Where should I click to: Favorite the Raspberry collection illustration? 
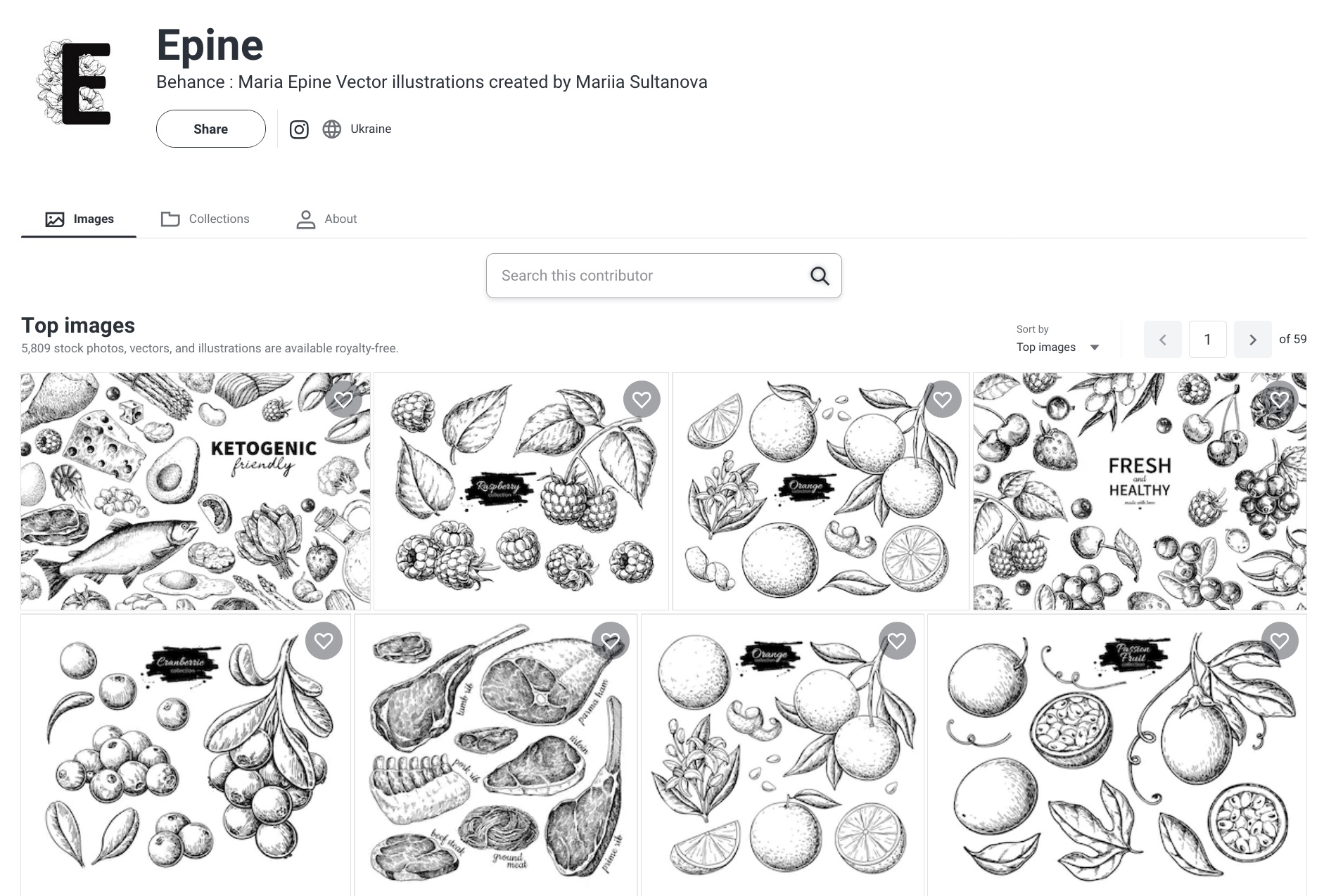tap(642, 399)
